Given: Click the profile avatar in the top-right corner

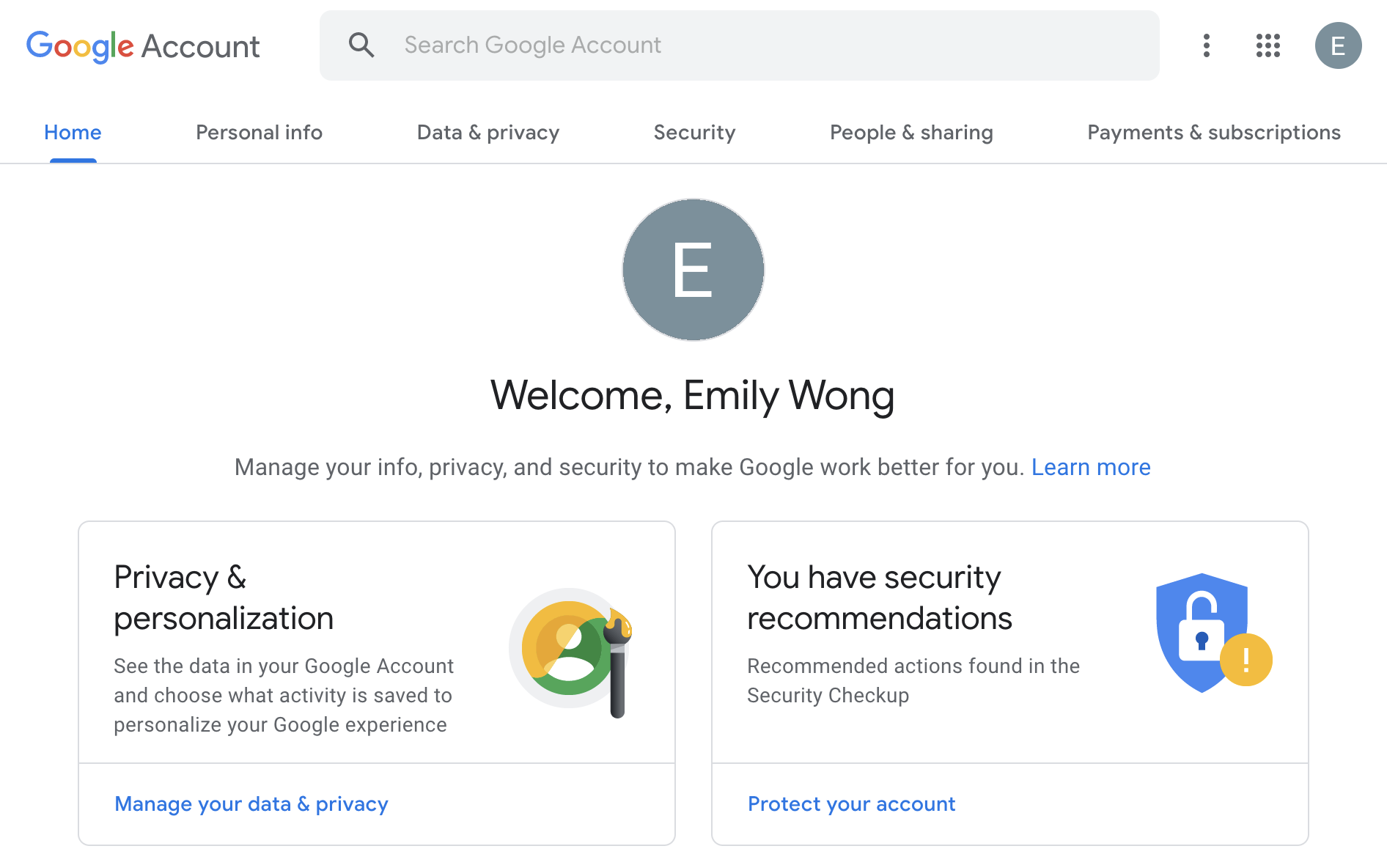Looking at the screenshot, I should (1339, 45).
